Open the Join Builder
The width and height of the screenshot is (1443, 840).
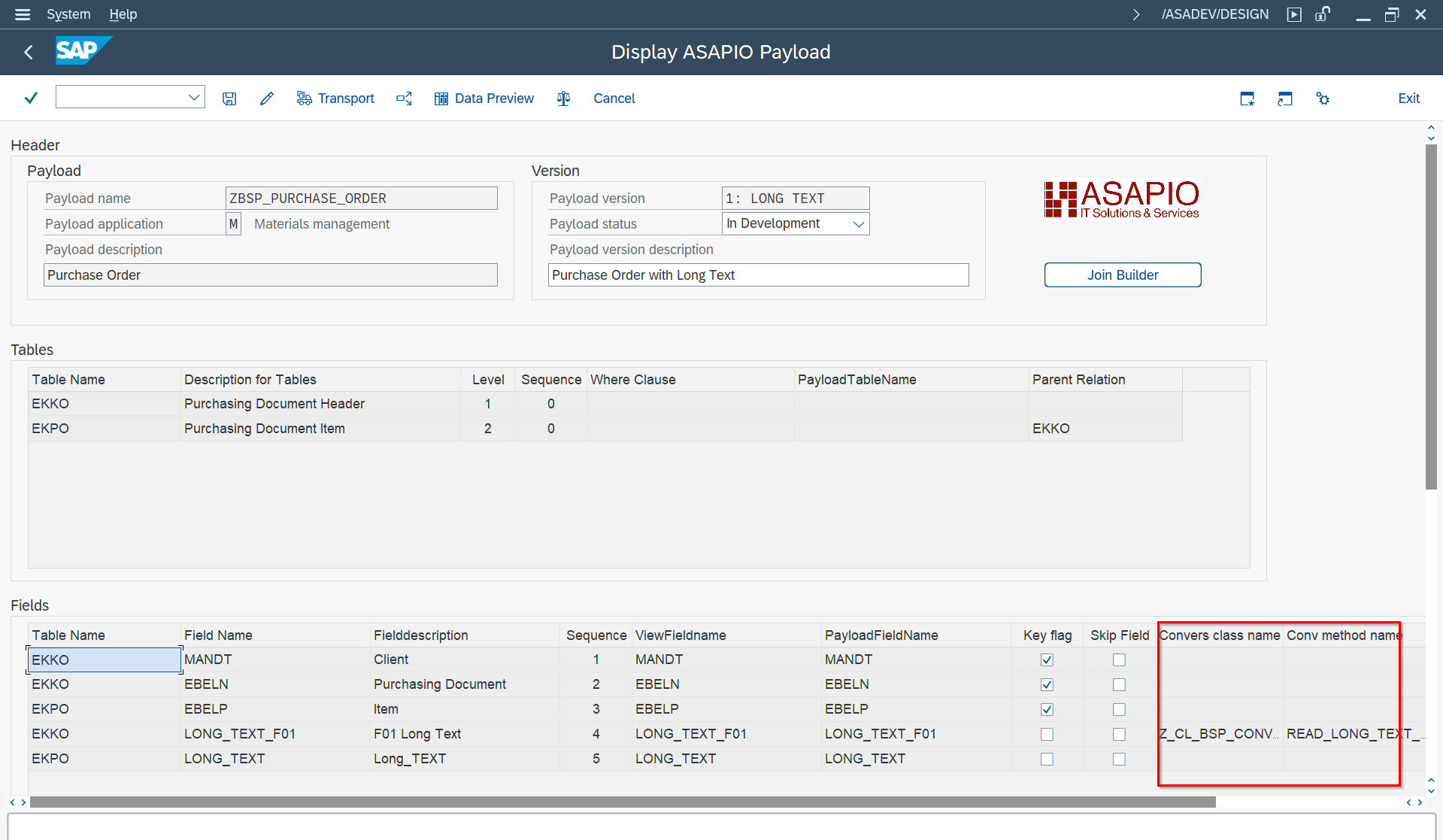tap(1122, 275)
